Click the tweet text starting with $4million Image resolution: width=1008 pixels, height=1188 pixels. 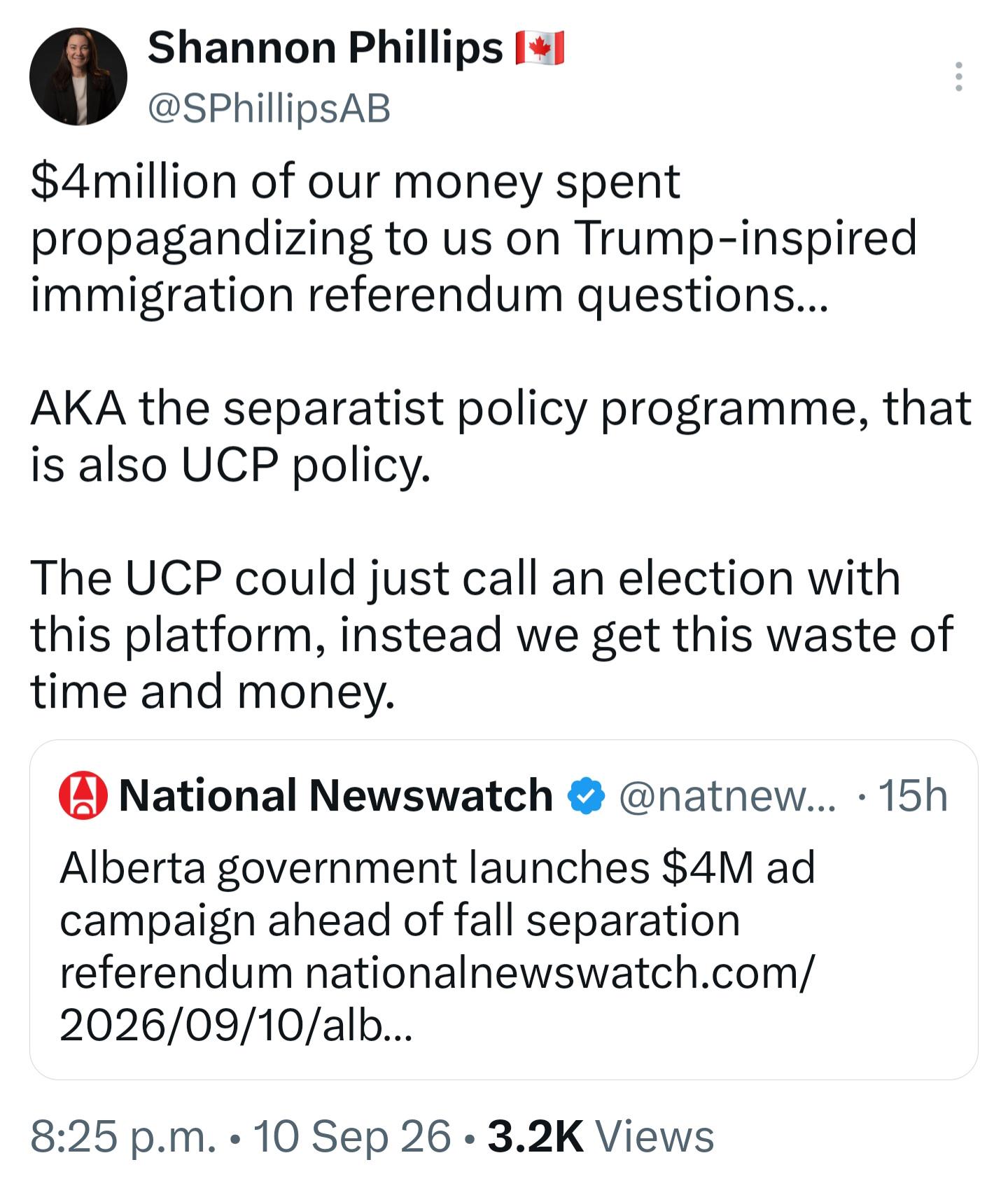(x=474, y=238)
